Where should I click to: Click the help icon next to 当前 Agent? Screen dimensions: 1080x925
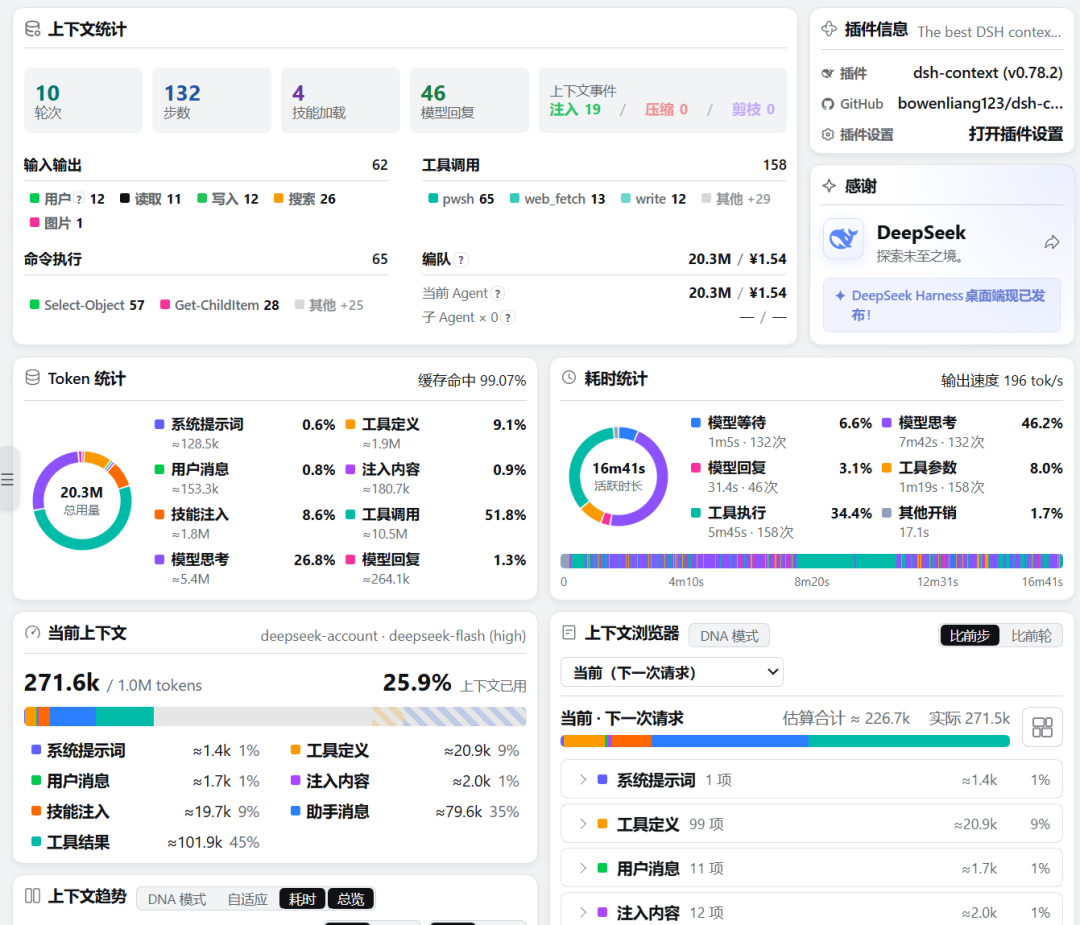[x=498, y=293]
